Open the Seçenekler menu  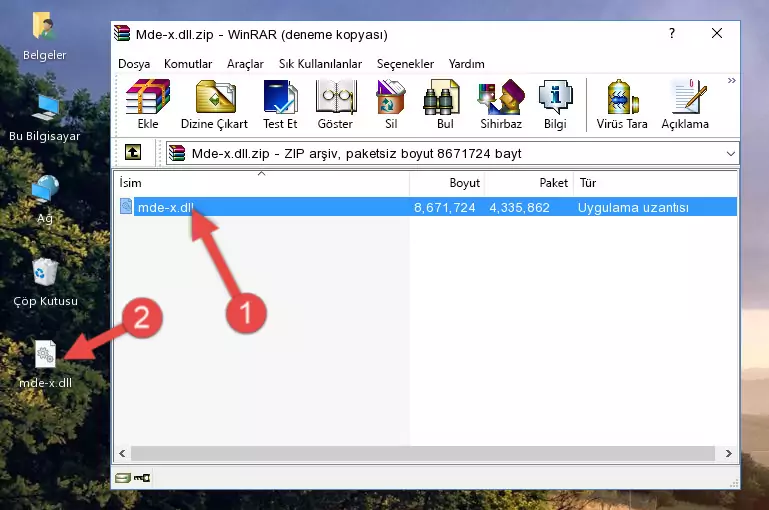coord(405,64)
